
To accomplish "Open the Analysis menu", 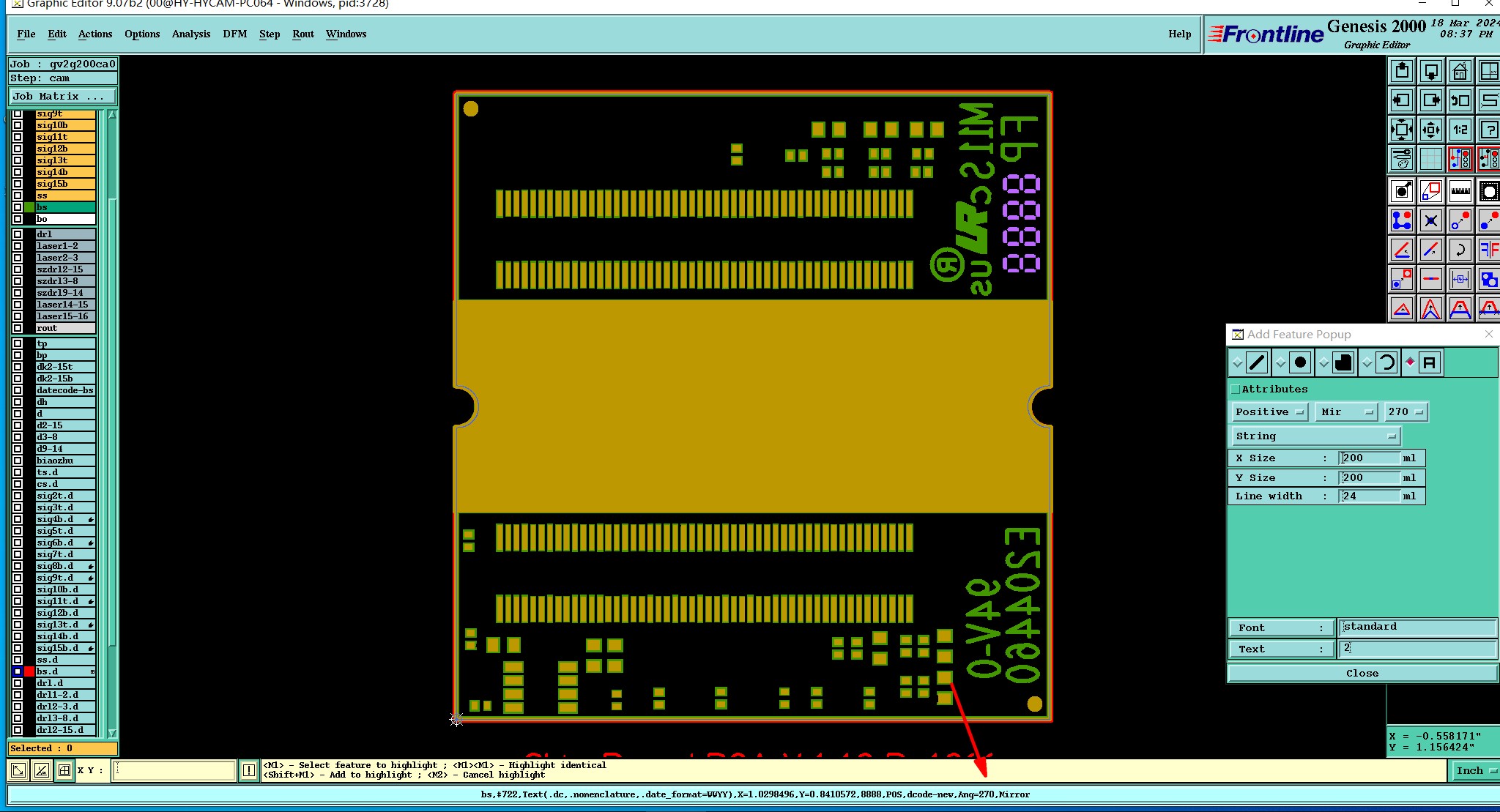I will pyautogui.click(x=190, y=34).
